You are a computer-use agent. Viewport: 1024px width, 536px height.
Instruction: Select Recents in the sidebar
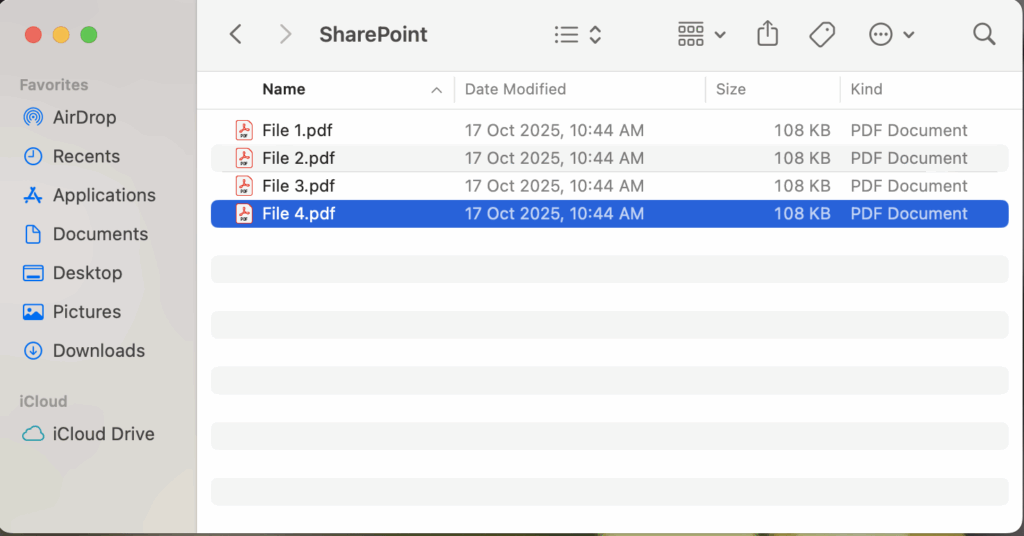coord(86,156)
